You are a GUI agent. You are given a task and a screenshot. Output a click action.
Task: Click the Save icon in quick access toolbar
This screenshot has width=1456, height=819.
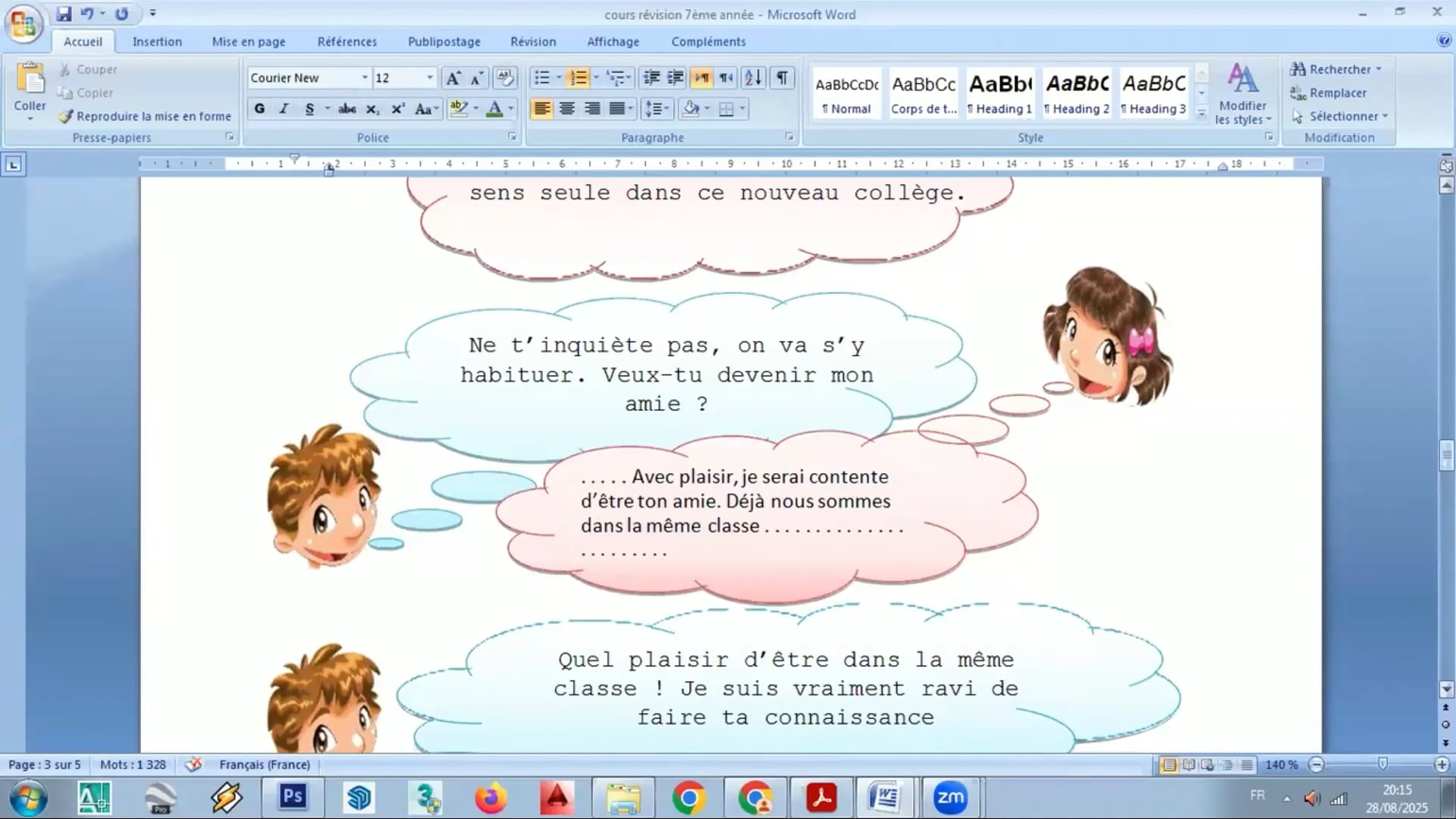point(64,14)
